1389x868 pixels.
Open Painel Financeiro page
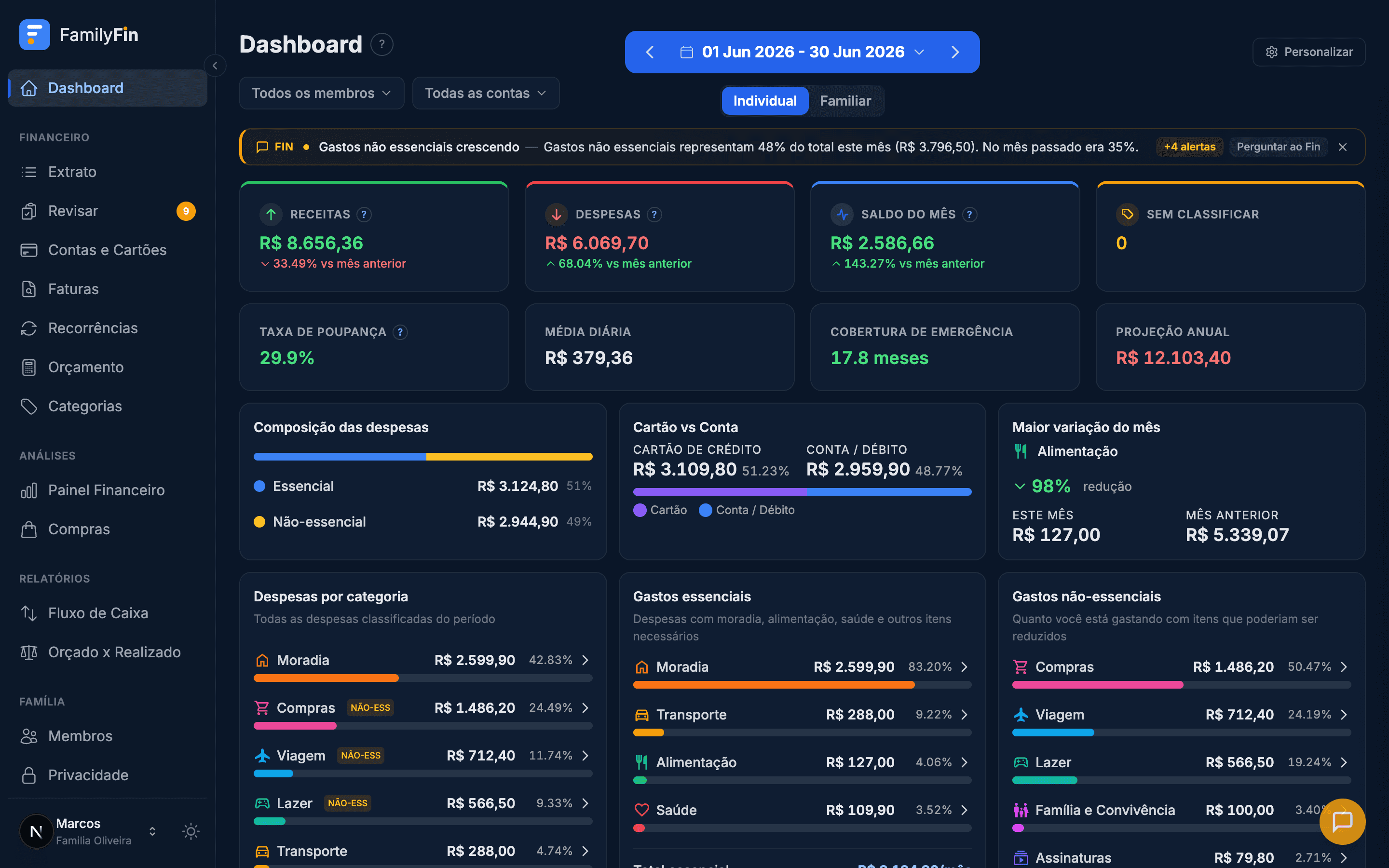point(108,490)
